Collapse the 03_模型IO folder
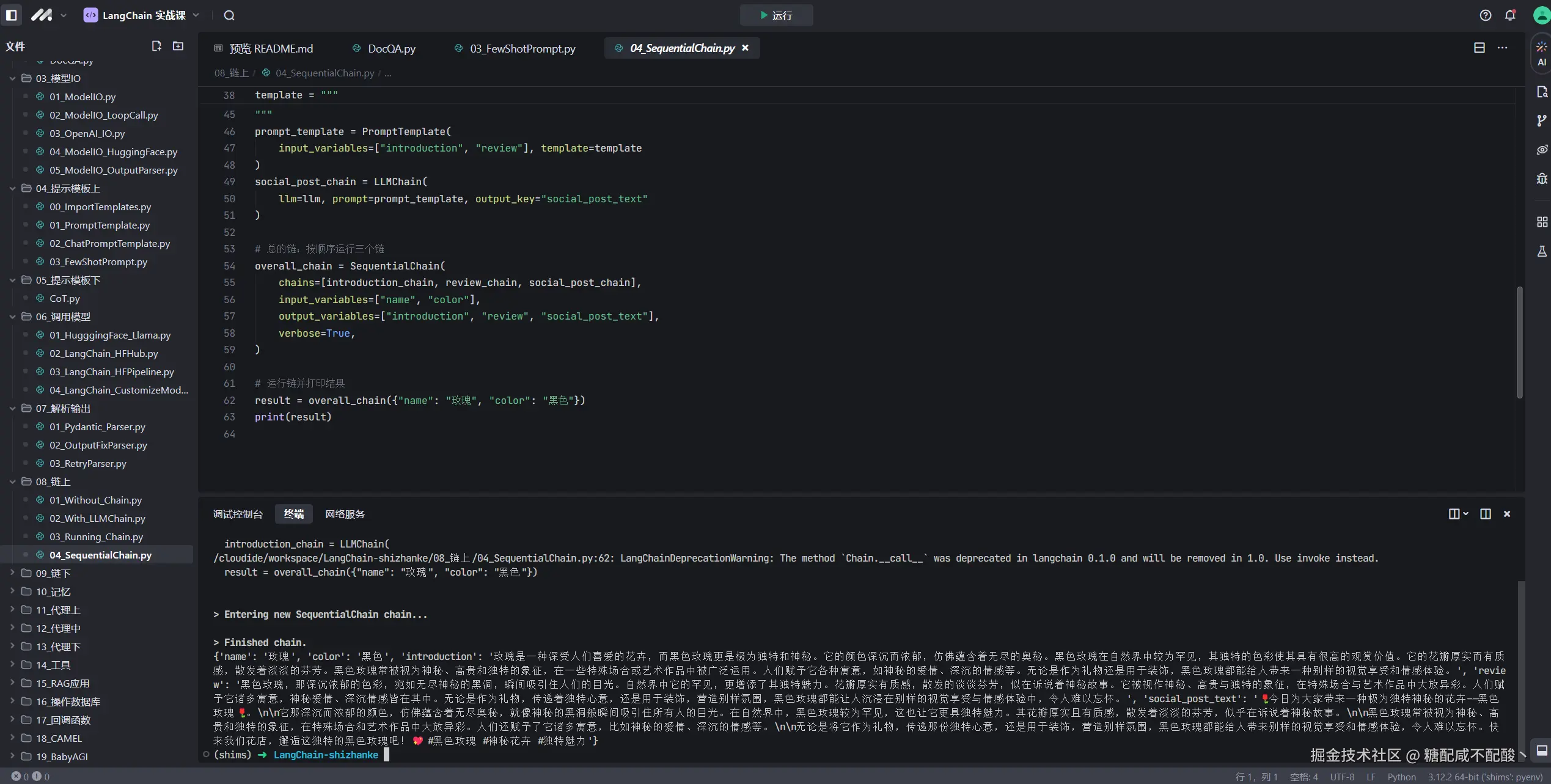This screenshot has width=1551, height=784. [57, 78]
